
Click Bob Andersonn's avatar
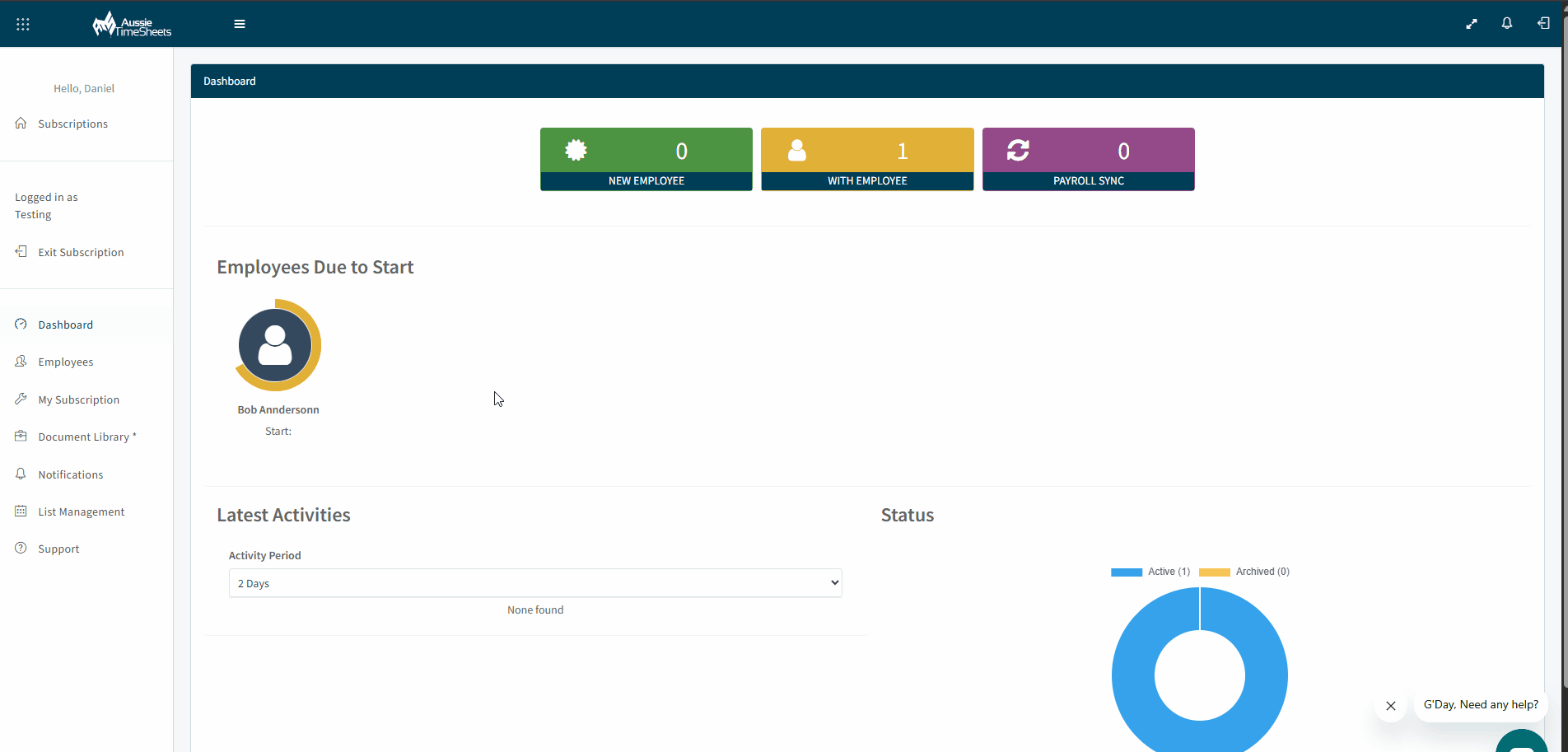pyautogui.click(x=276, y=345)
